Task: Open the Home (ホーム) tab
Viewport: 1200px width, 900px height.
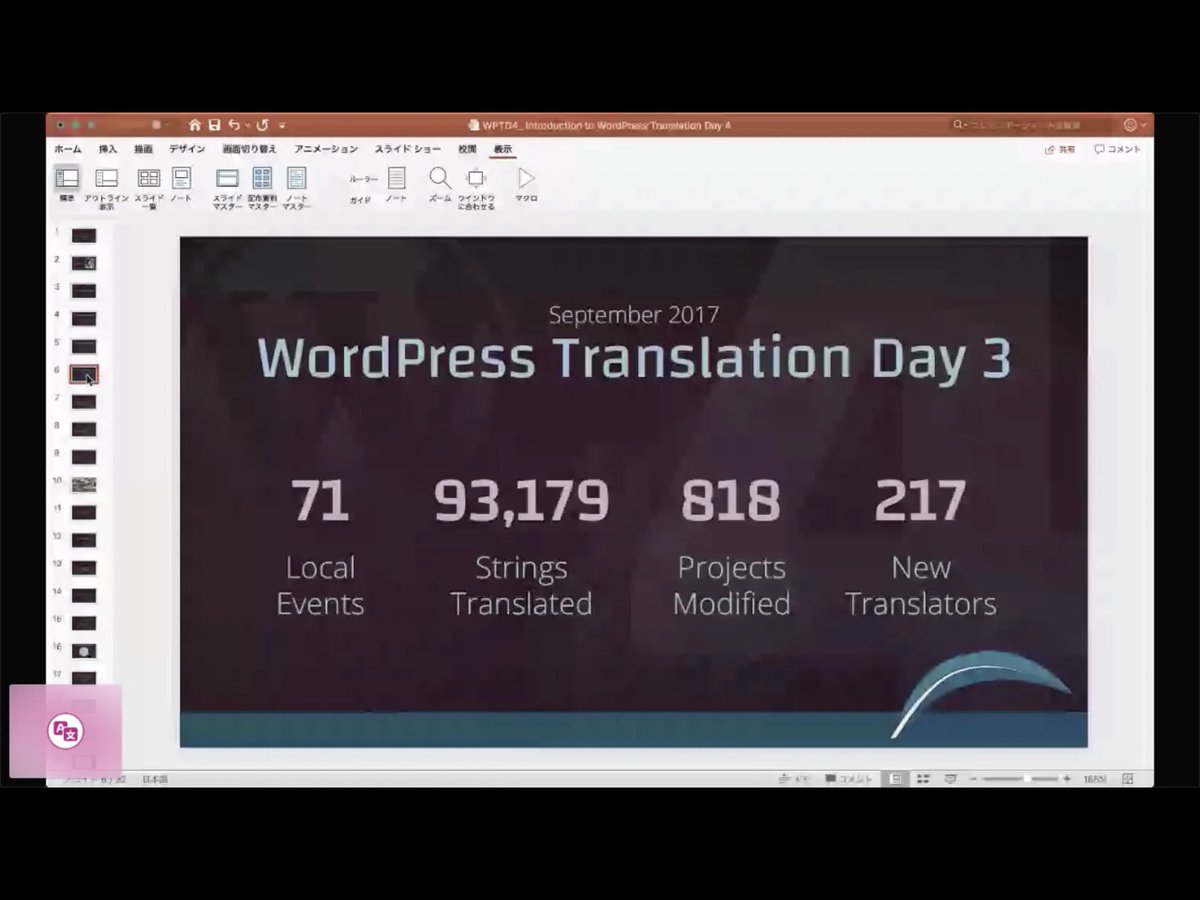Action: pyautogui.click(x=68, y=149)
